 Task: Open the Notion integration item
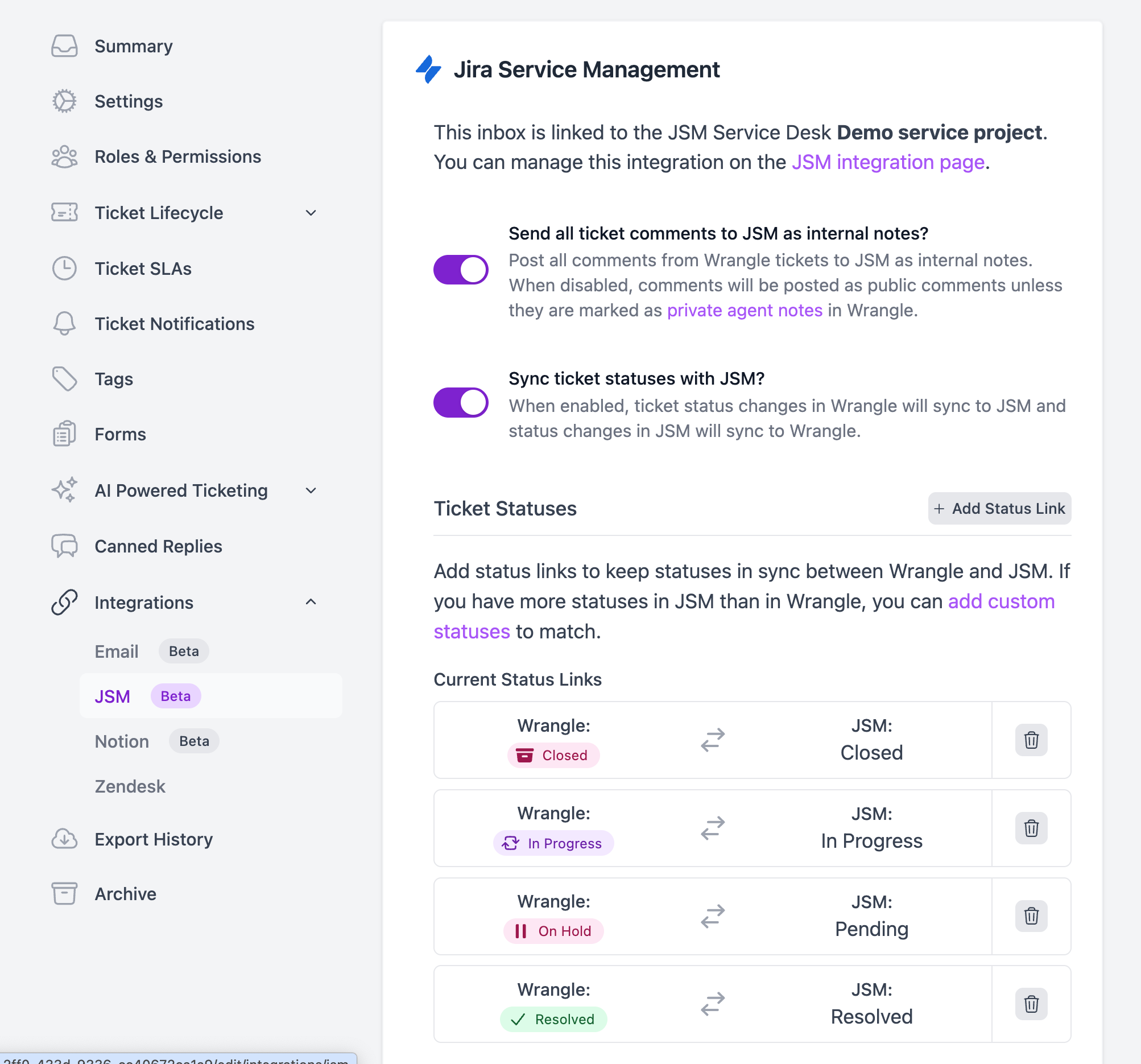click(x=122, y=741)
